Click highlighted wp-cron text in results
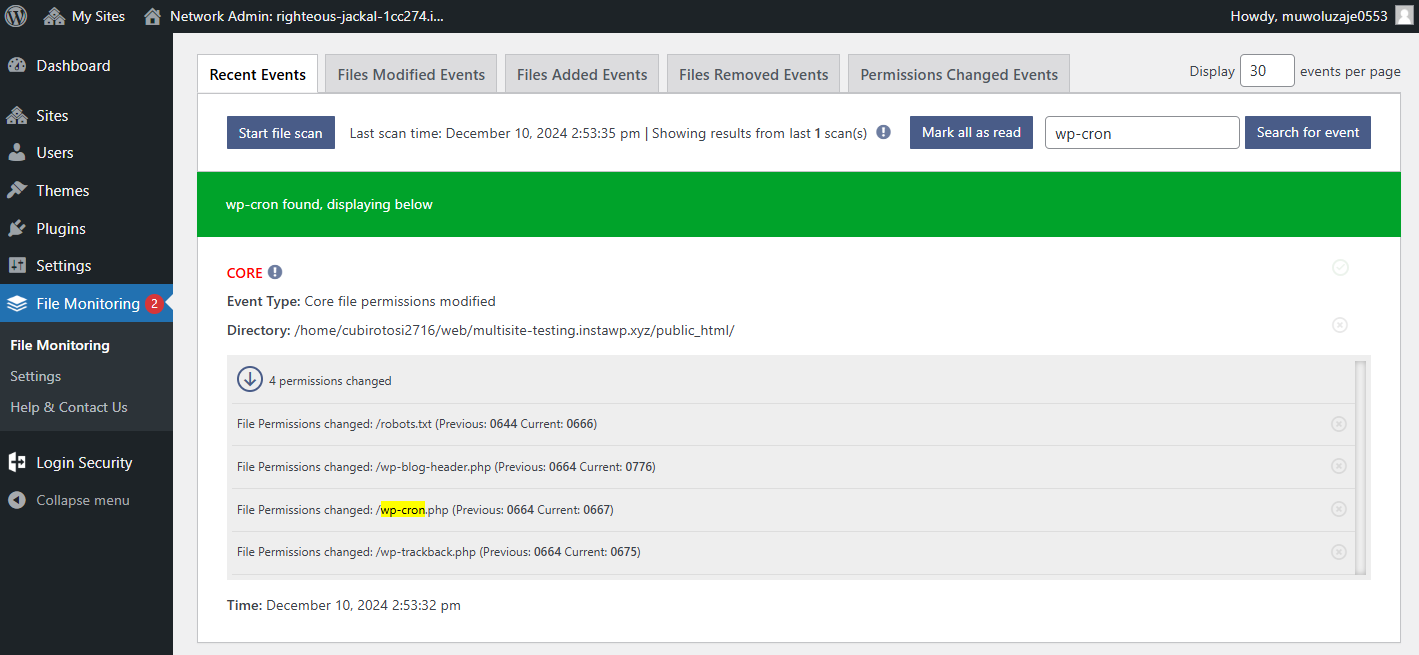This screenshot has width=1419, height=655. pyautogui.click(x=403, y=510)
